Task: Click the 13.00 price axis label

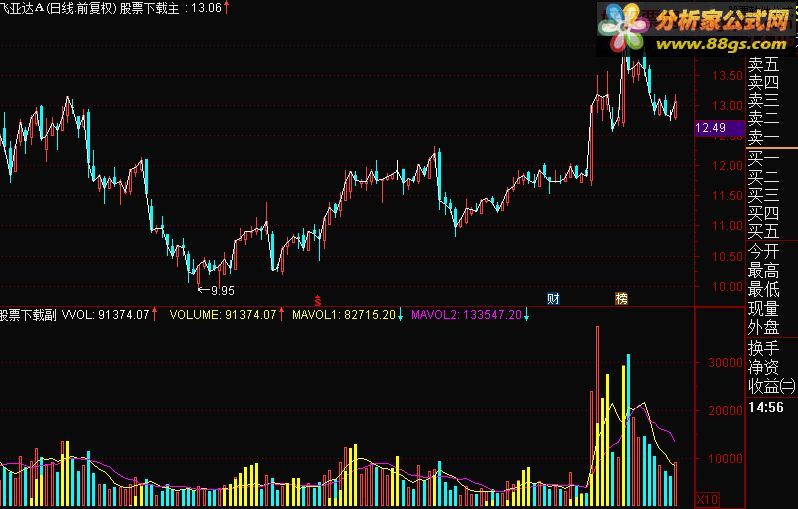Action: (727, 106)
